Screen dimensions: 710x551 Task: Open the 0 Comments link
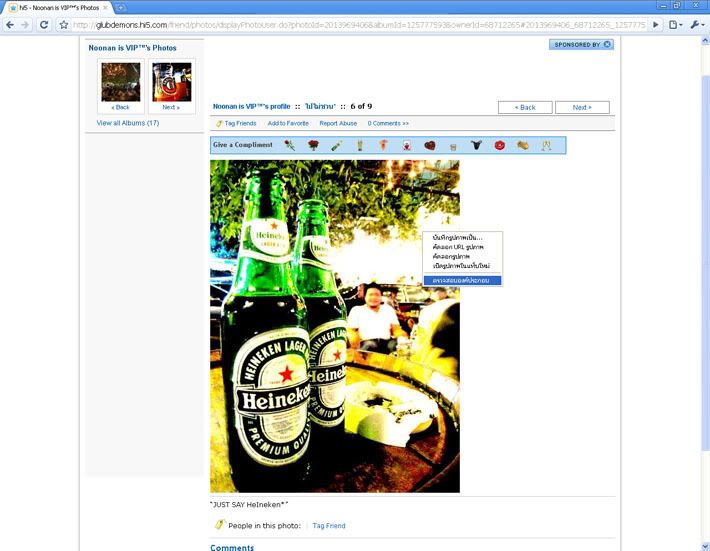388,123
